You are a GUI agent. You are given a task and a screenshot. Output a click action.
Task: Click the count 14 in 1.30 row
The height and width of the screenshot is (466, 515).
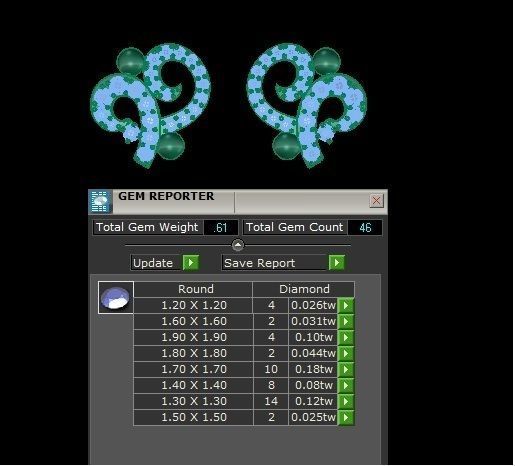tap(271, 401)
